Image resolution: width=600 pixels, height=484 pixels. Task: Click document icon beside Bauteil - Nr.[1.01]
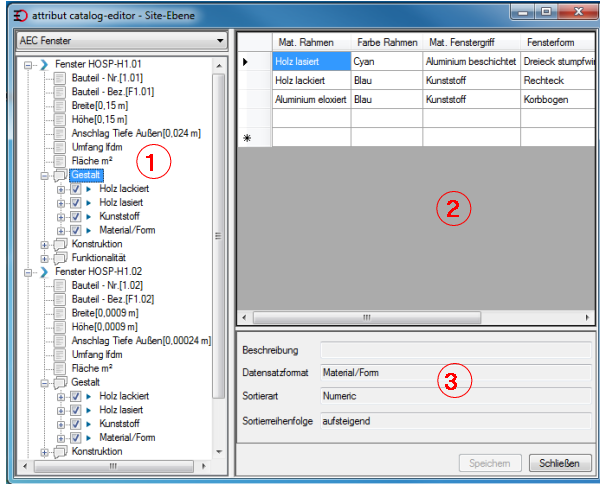tap(60, 78)
